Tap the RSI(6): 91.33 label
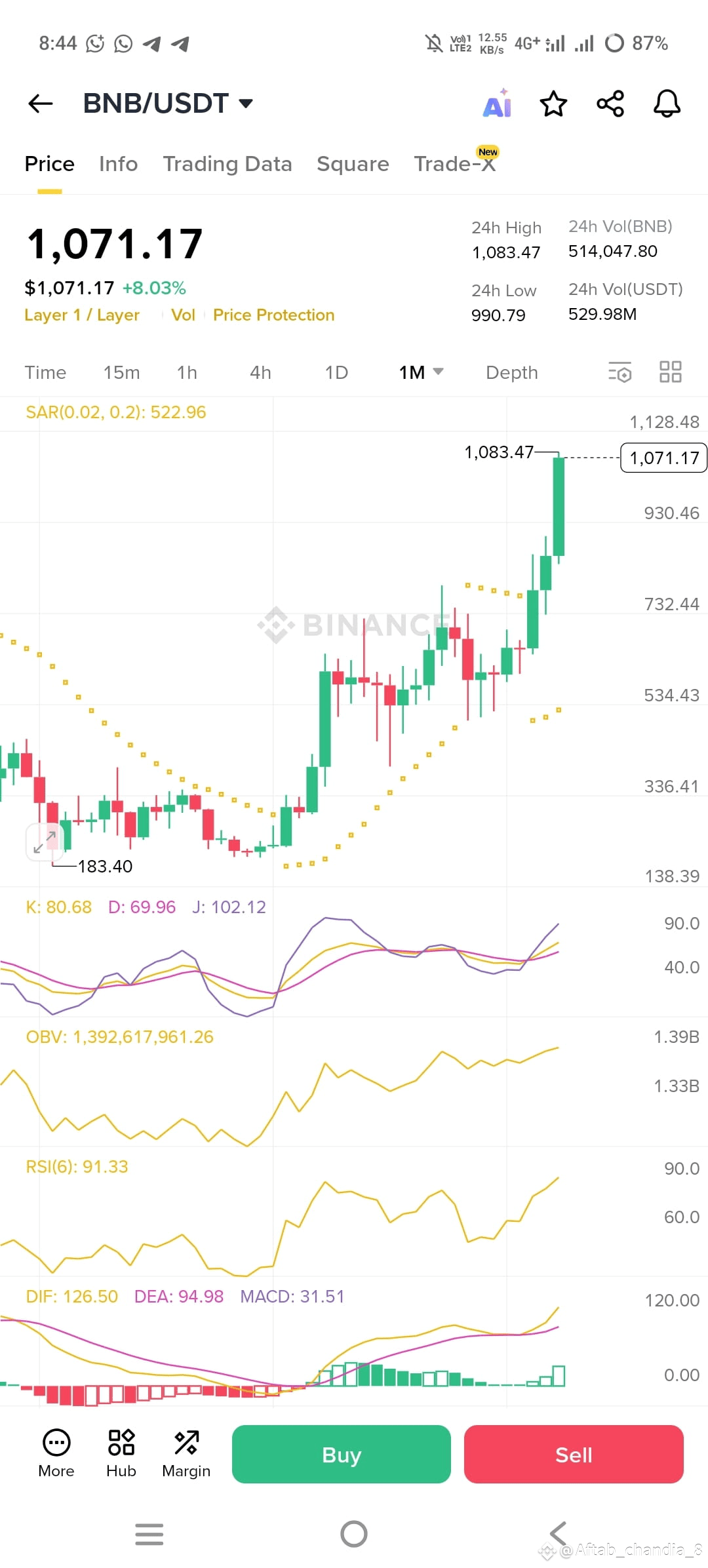 coord(77,1167)
